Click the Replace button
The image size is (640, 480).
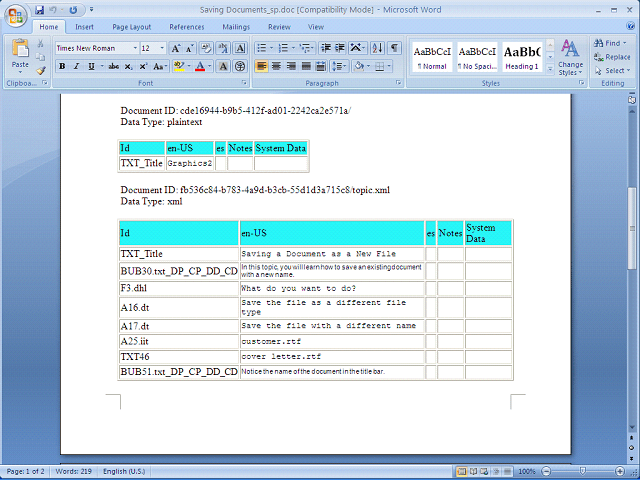612,57
